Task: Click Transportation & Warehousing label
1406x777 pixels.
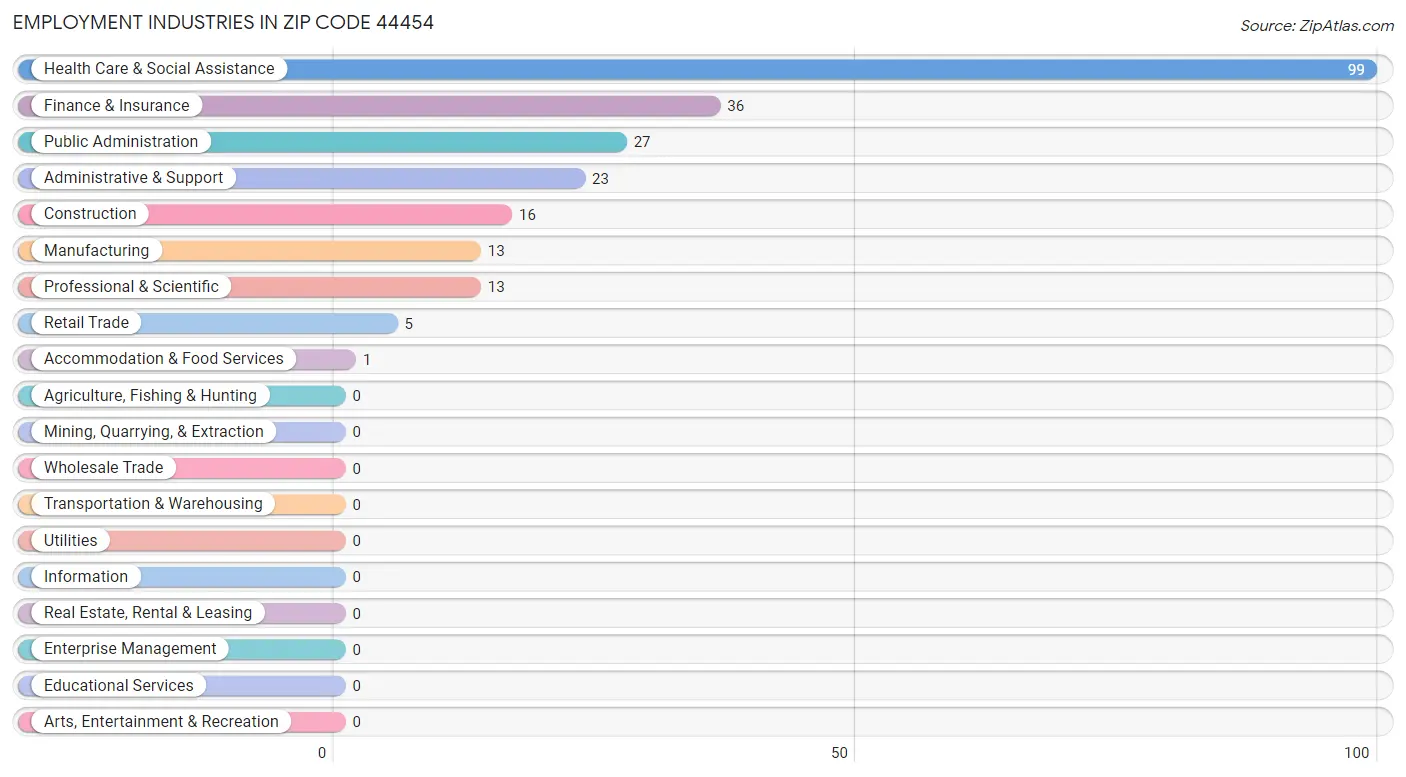Action: click(x=153, y=504)
